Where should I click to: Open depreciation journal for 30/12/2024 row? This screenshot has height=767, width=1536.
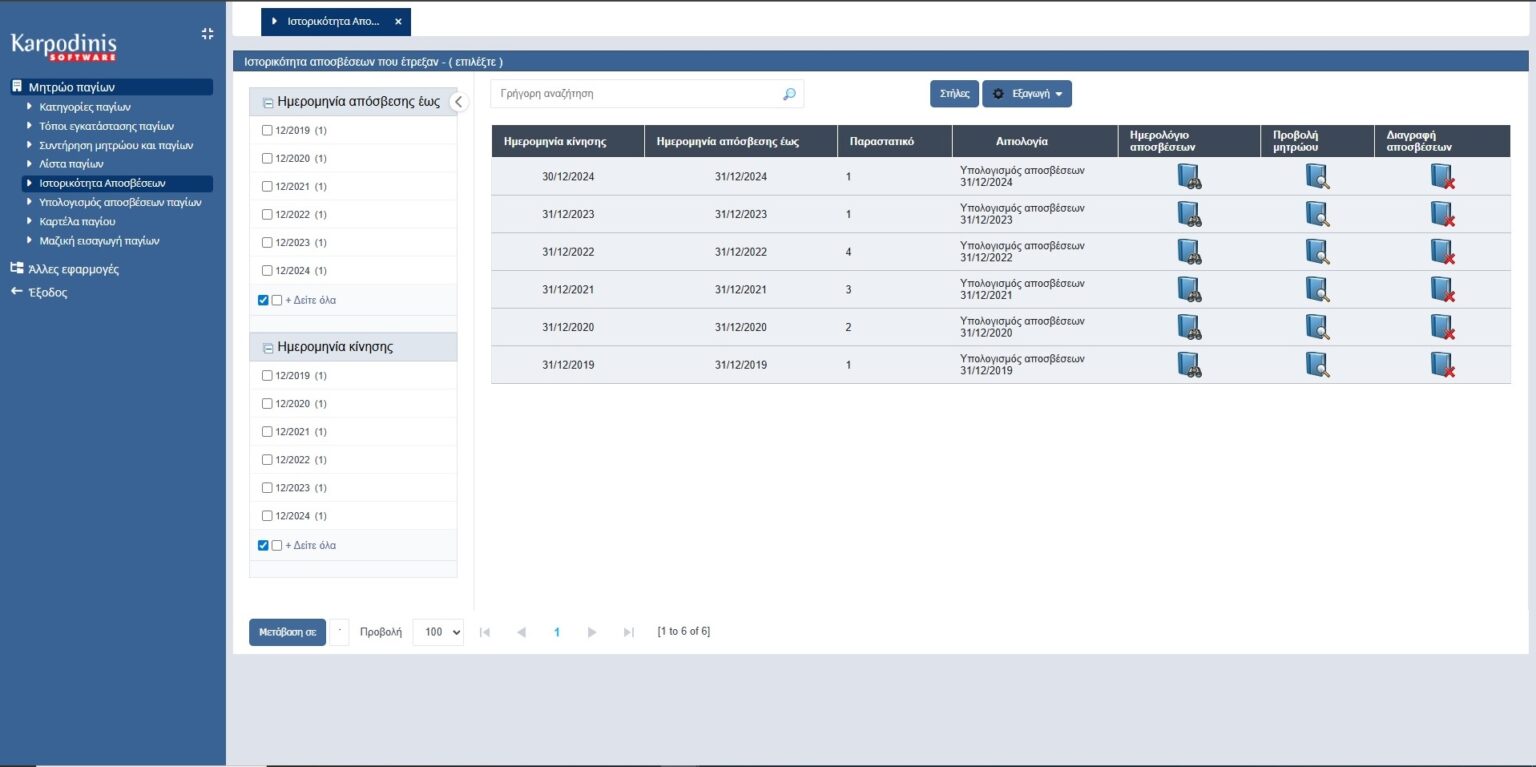[x=1188, y=177]
